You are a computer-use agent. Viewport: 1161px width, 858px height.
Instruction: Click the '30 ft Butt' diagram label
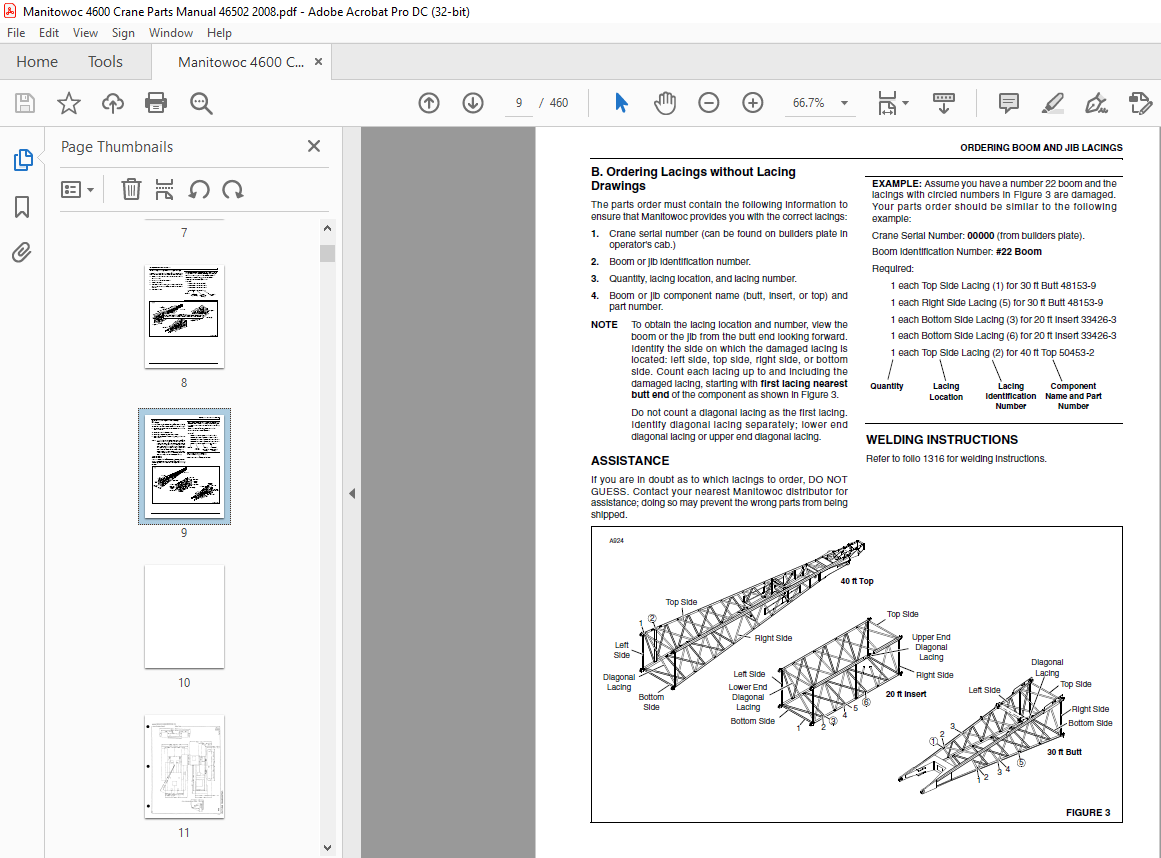(1064, 751)
